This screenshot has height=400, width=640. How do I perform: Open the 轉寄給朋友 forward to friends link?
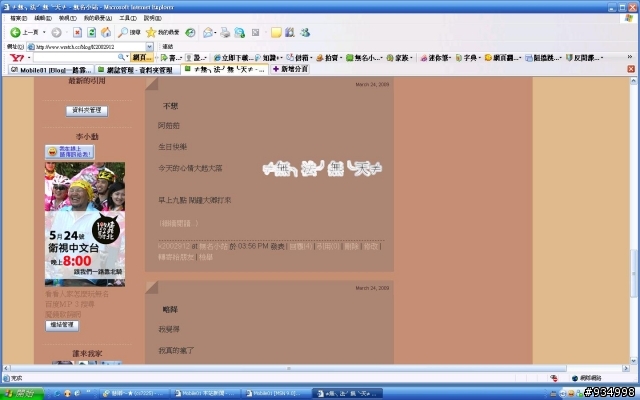pyautogui.click(x=176, y=257)
